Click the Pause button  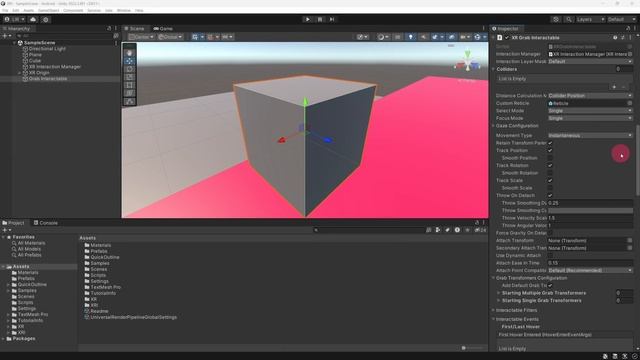(x=320, y=19)
